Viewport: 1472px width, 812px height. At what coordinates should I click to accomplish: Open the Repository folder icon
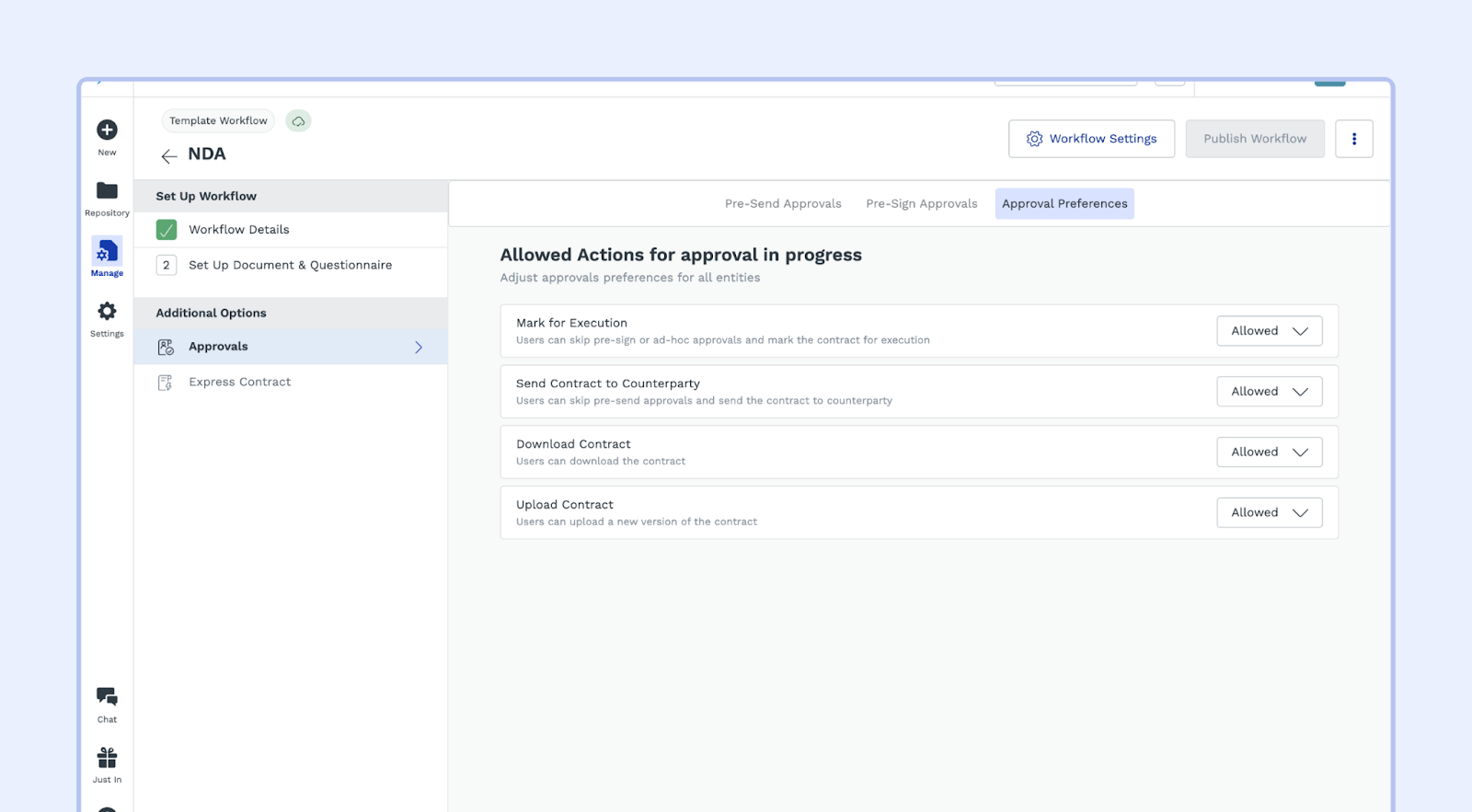pos(107,191)
